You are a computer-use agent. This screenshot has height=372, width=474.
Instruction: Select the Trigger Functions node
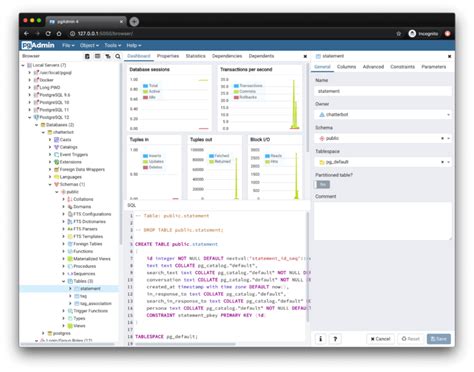click(x=90, y=311)
